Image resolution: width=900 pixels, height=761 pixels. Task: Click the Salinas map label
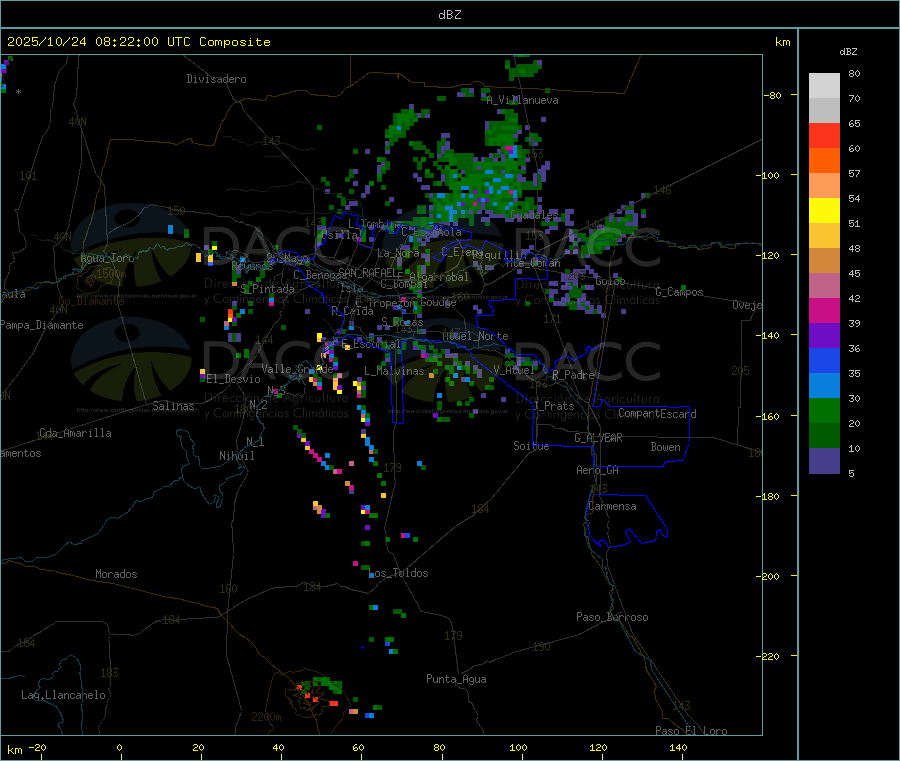(x=173, y=406)
